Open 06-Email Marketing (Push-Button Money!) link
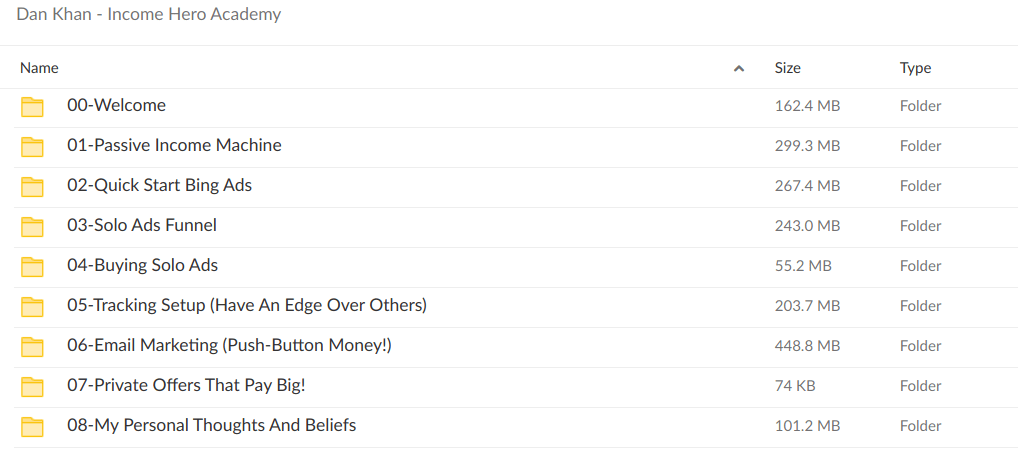 pos(229,345)
